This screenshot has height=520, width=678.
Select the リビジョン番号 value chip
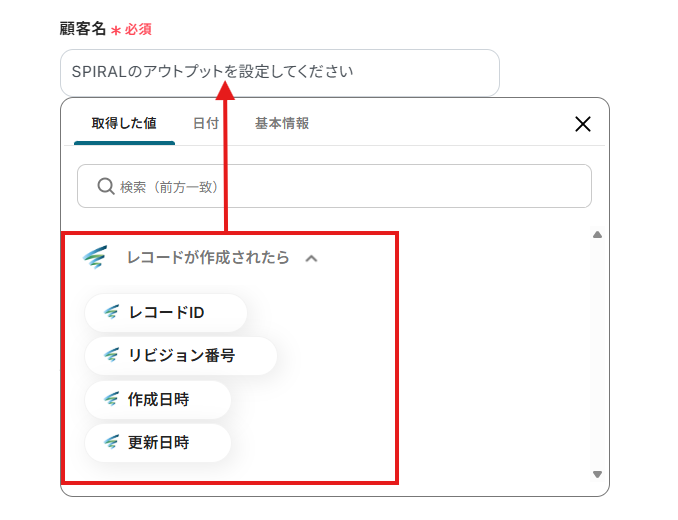[181, 356]
